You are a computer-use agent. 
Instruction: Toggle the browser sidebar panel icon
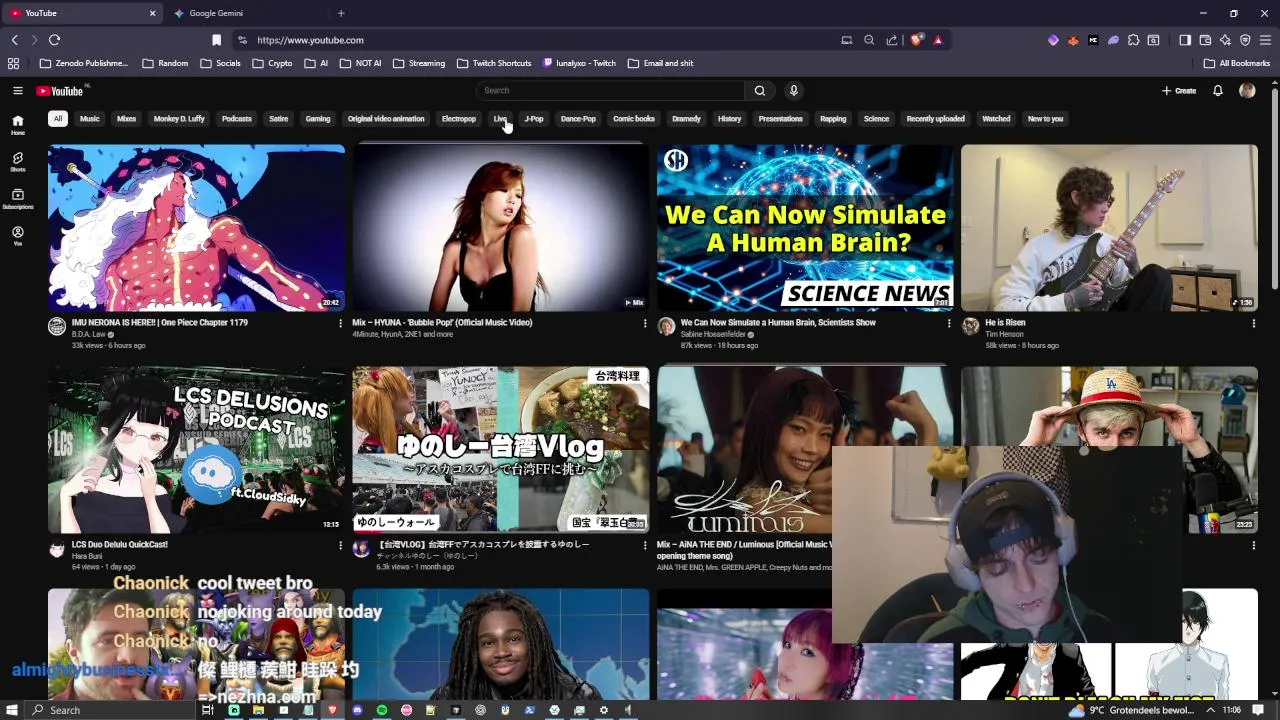point(1185,40)
